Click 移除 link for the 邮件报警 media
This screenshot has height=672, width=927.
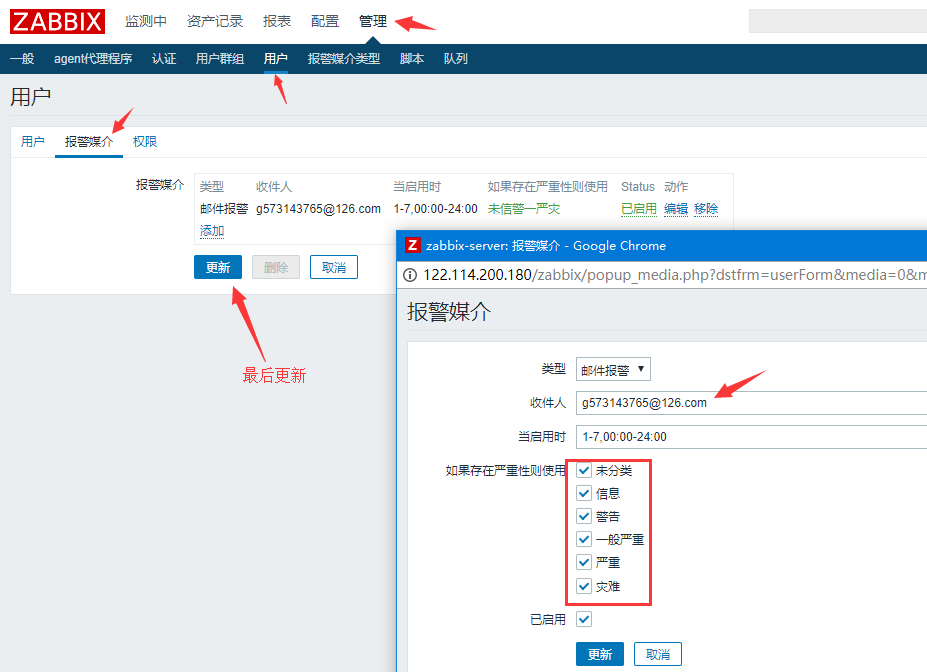click(706, 209)
